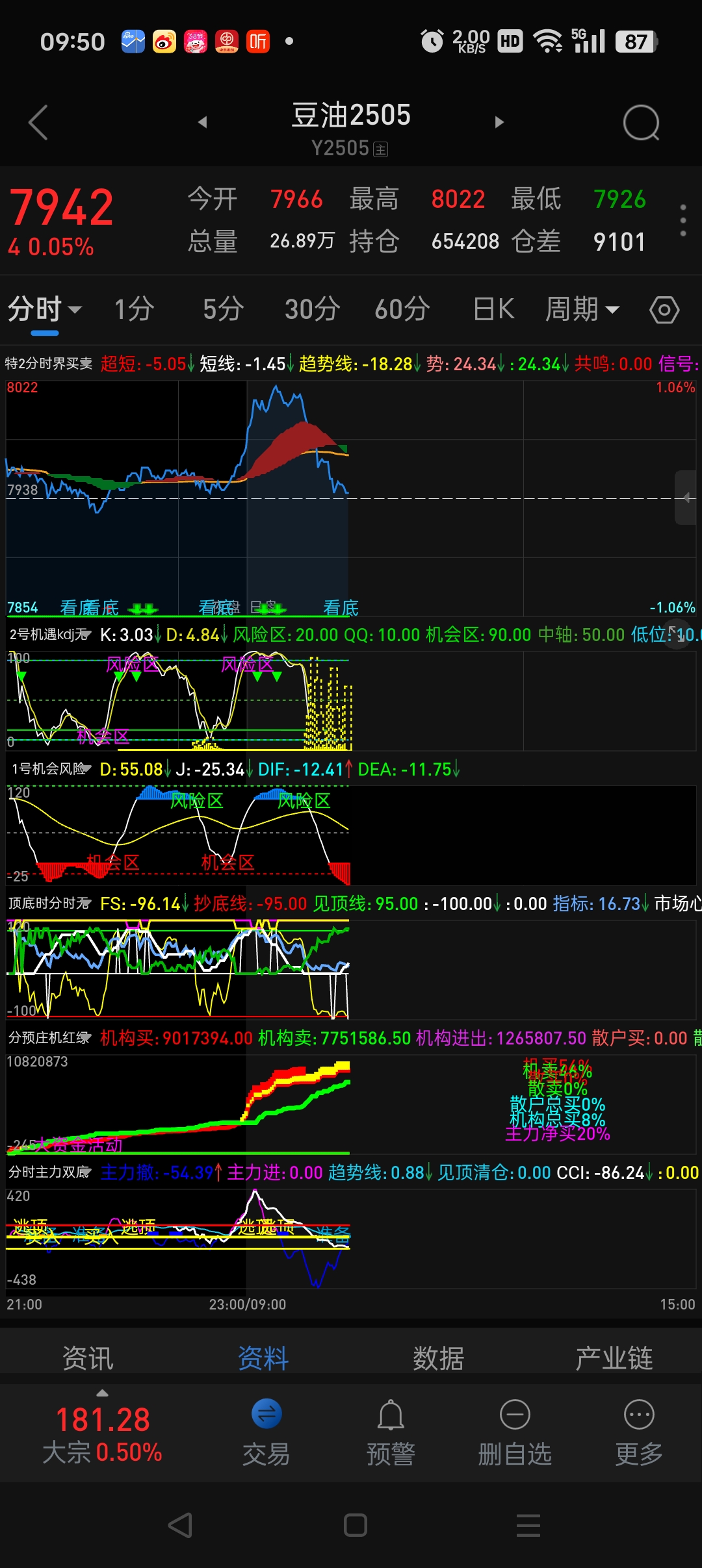The image size is (702, 1568).
Task: Tap the intraday price line chart area
Action: coord(351,498)
